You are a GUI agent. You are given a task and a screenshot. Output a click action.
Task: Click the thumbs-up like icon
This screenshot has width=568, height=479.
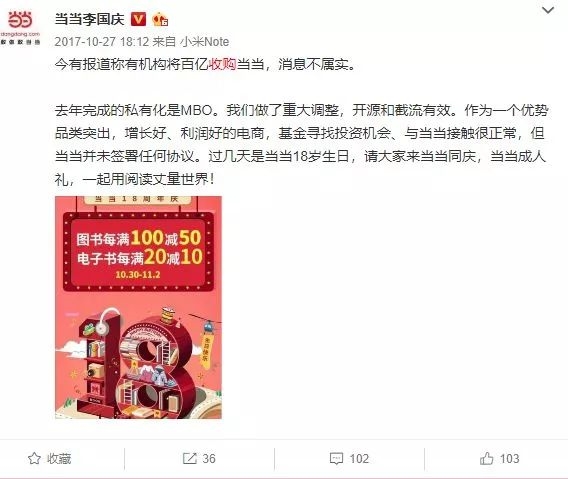pyautogui.click(x=486, y=459)
